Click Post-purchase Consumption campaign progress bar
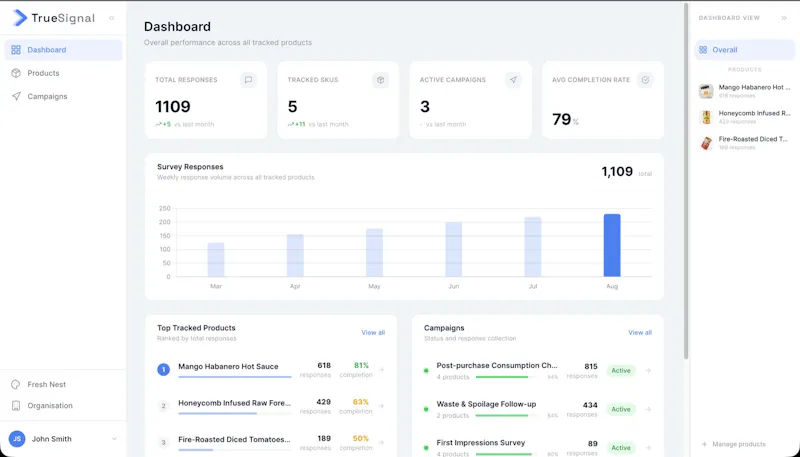The width and height of the screenshot is (800, 457). pos(506,377)
